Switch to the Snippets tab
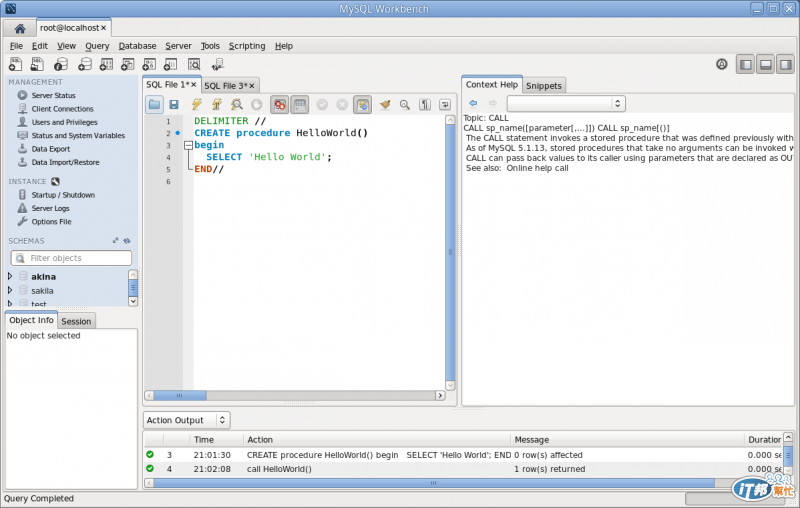 [544, 86]
